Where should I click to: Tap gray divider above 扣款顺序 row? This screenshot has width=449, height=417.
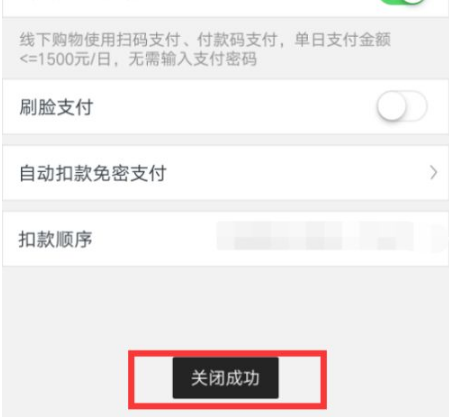click(225, 206)
